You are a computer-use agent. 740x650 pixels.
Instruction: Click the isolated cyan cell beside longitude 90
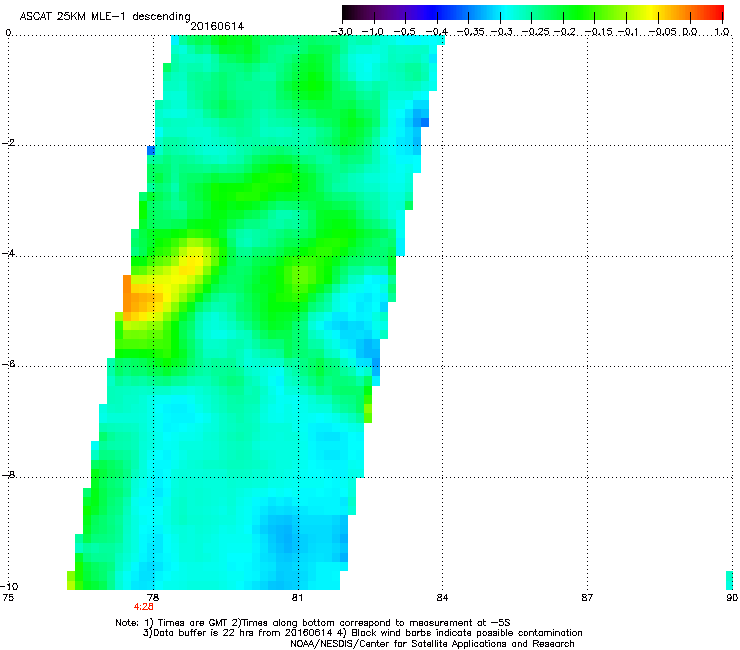pyautogui.click(x=729, y=580)
